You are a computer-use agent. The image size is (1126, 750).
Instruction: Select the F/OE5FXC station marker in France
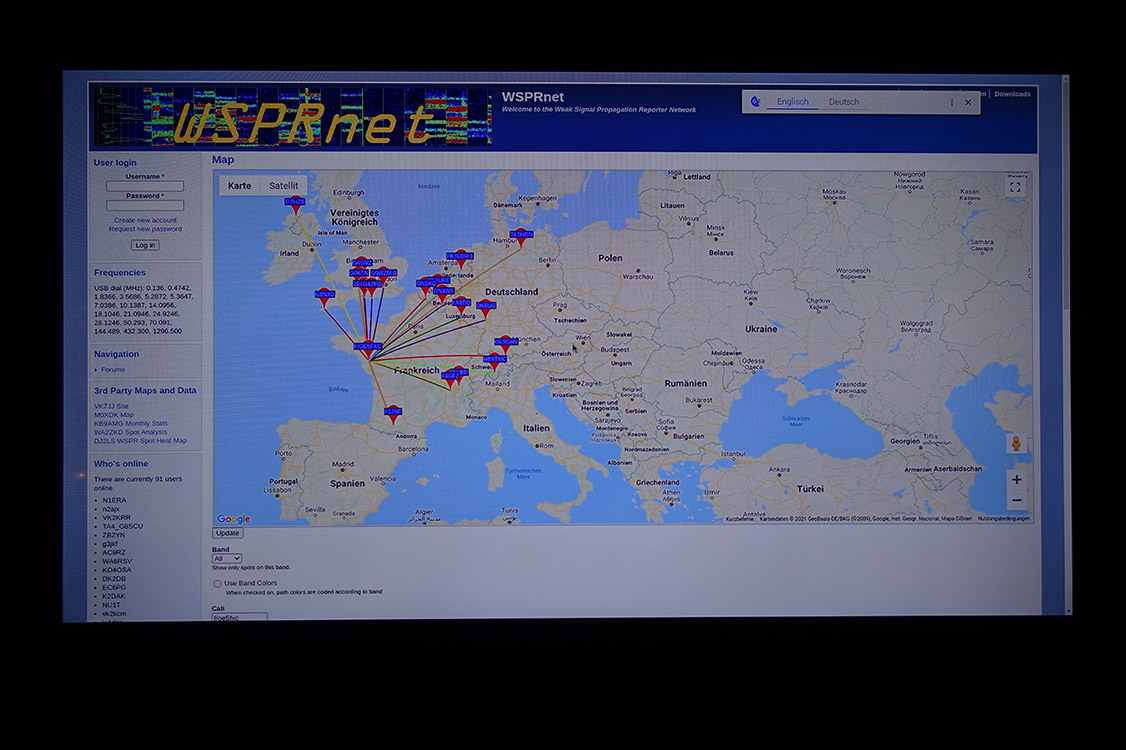pos(368,350)
